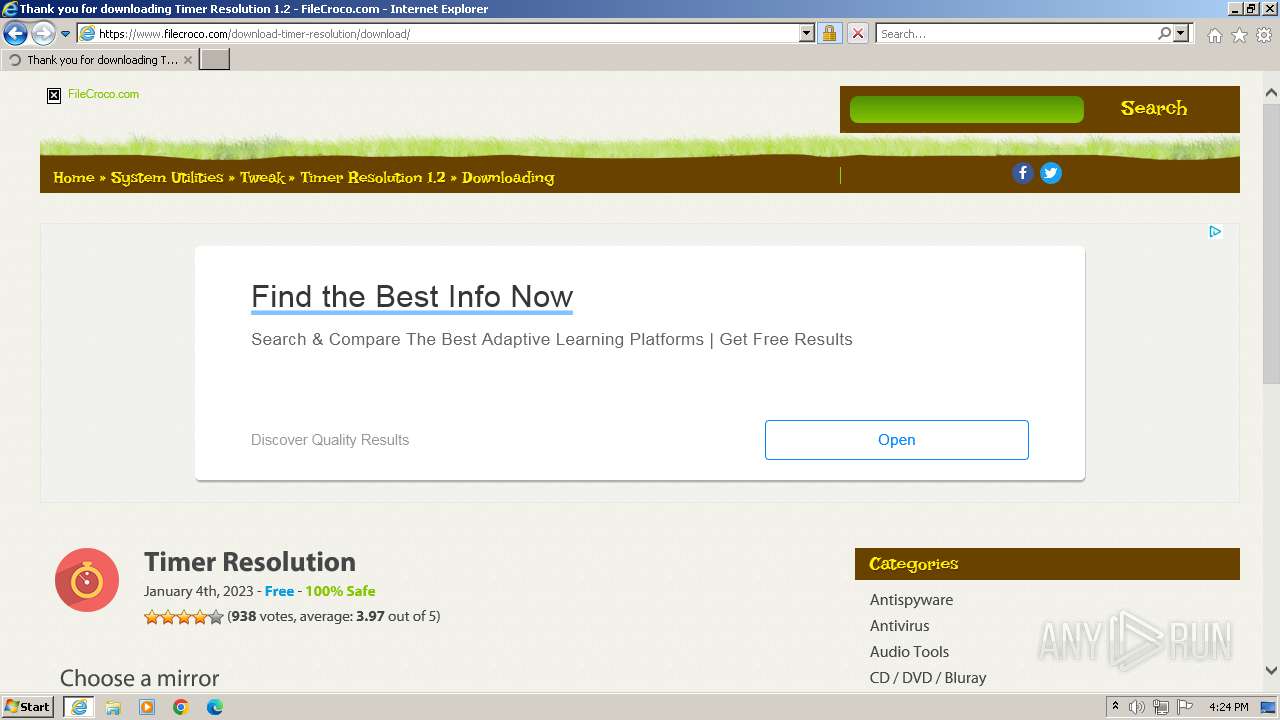This screenshot has height=720, width=1280.
Task: Open the Tools gear icon
Action: click(x=1264, y=35)
